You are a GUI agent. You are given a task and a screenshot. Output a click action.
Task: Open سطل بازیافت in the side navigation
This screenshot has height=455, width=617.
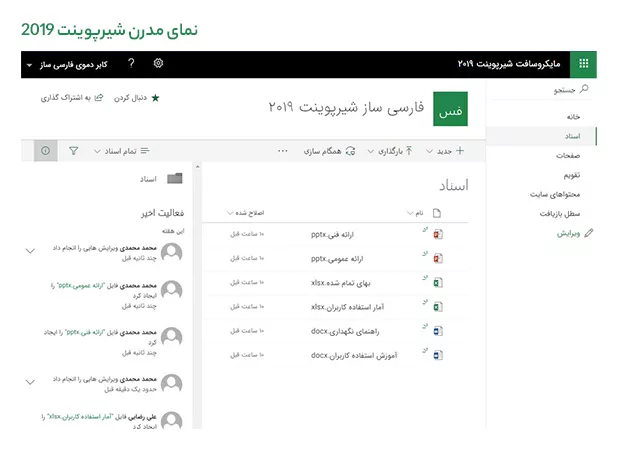tap(560, 214)
